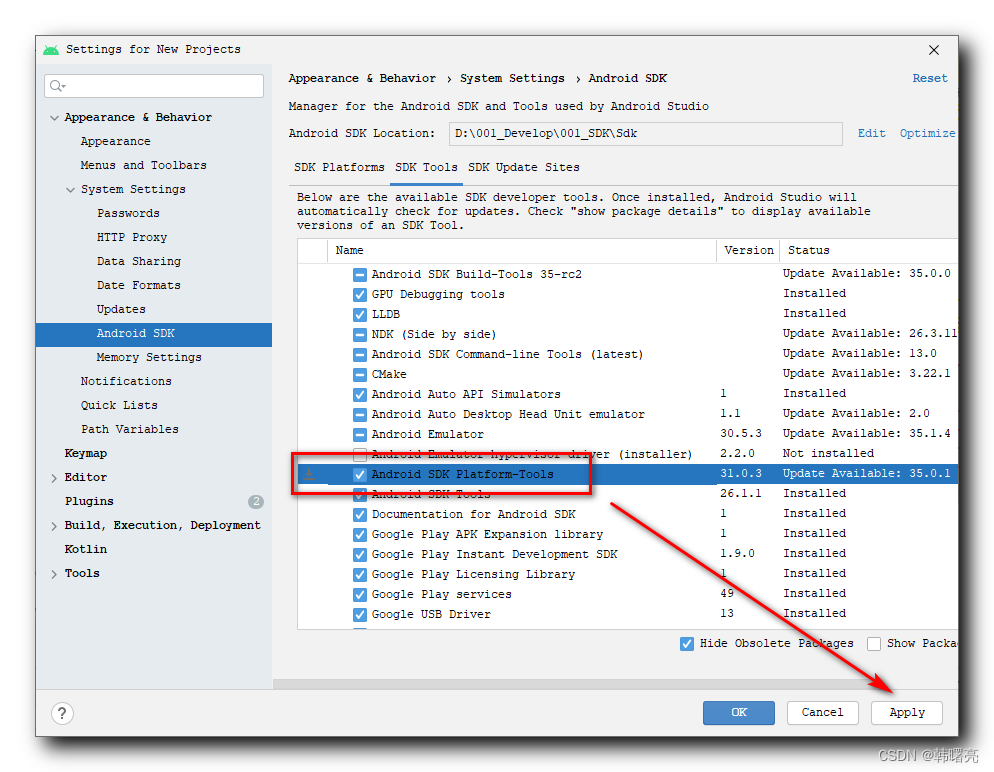Uncheck Google Play services checkbox
Image resolution: width=994 pixels, height=772 pixels.
pos(359,595)
